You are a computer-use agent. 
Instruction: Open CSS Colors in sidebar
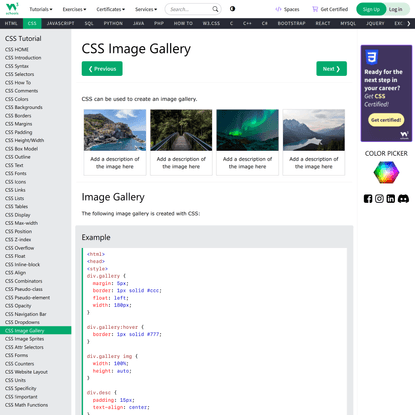click(x=35, y=99)
